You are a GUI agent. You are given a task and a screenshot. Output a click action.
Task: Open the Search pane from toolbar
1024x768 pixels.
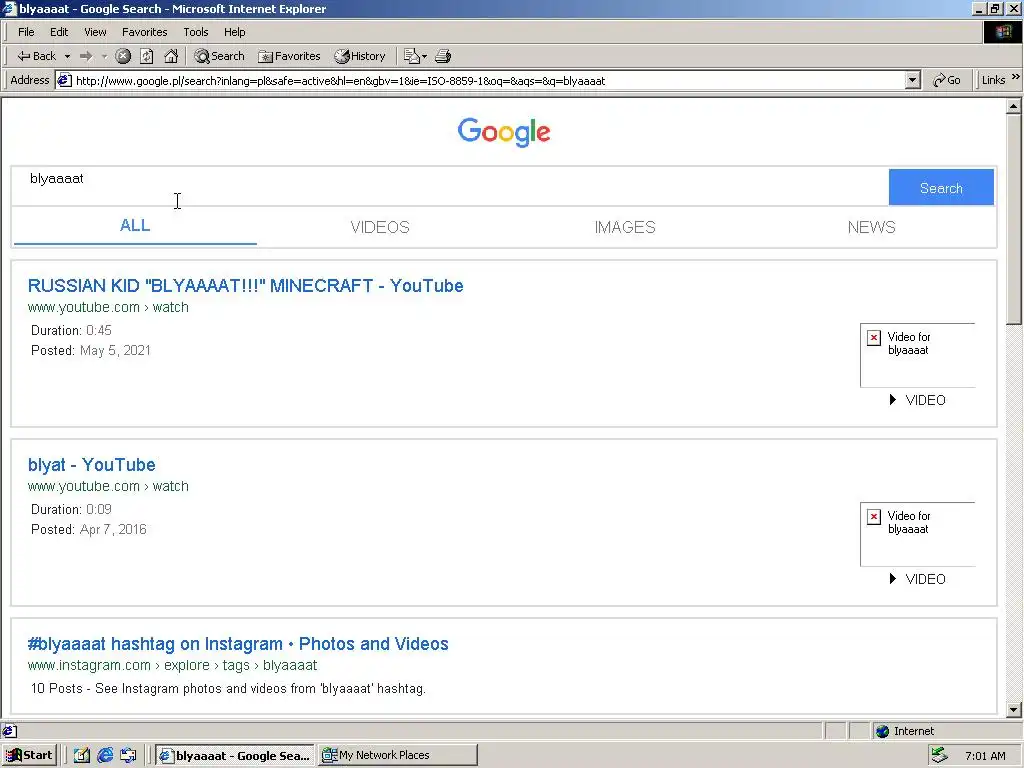[x=219, y=56]
